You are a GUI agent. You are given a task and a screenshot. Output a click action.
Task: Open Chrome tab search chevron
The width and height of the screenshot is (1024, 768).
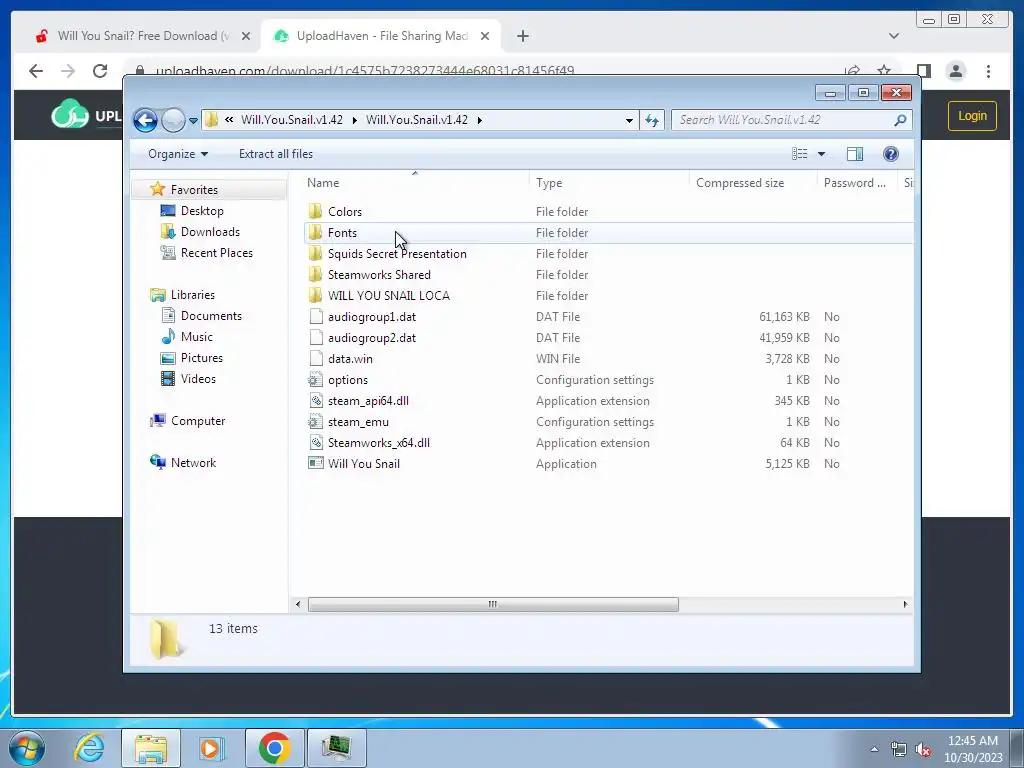(x=893, y=36)
